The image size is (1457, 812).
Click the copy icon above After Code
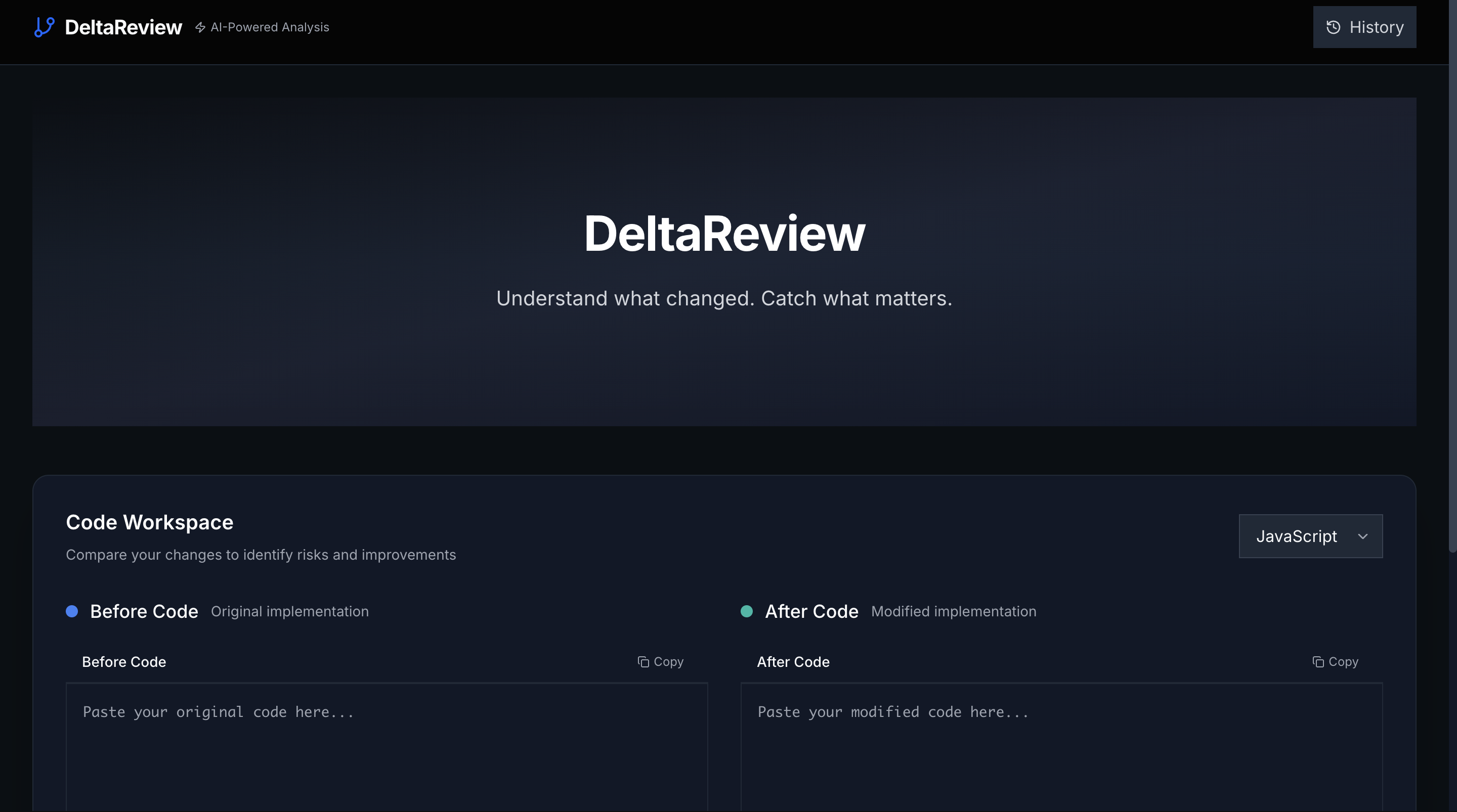1318,662
